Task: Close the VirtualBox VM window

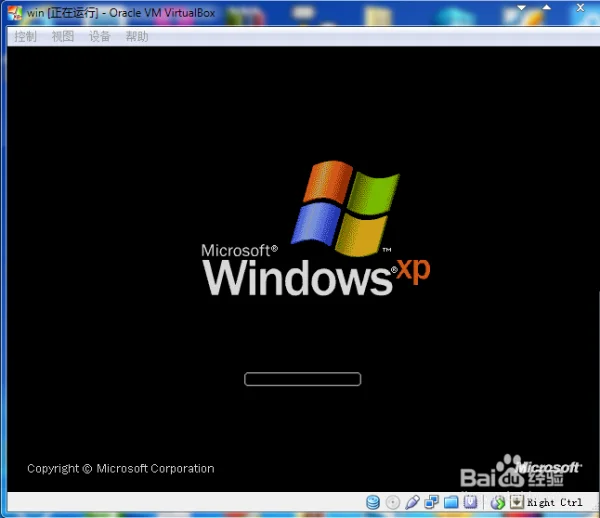Action: point(580,8)
